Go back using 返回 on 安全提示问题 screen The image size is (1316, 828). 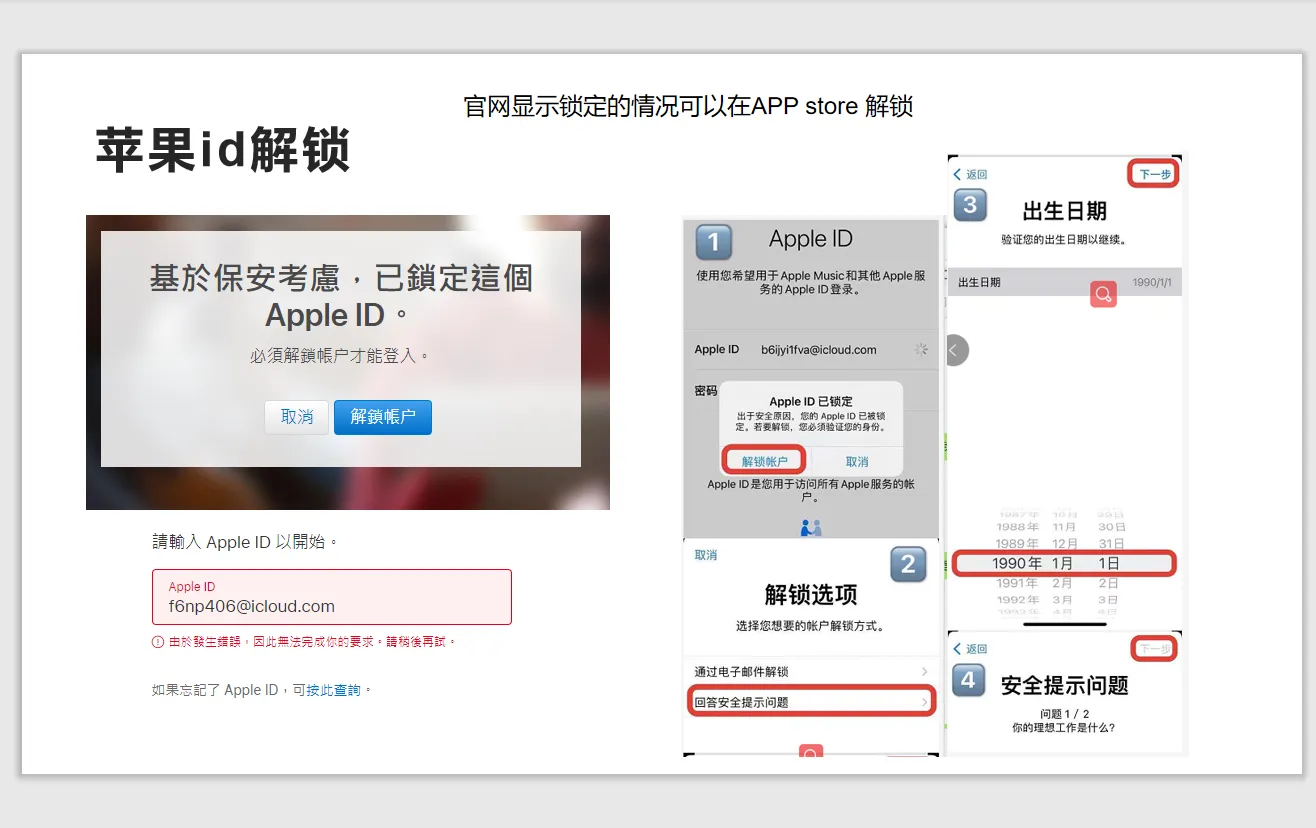point(970,649)
